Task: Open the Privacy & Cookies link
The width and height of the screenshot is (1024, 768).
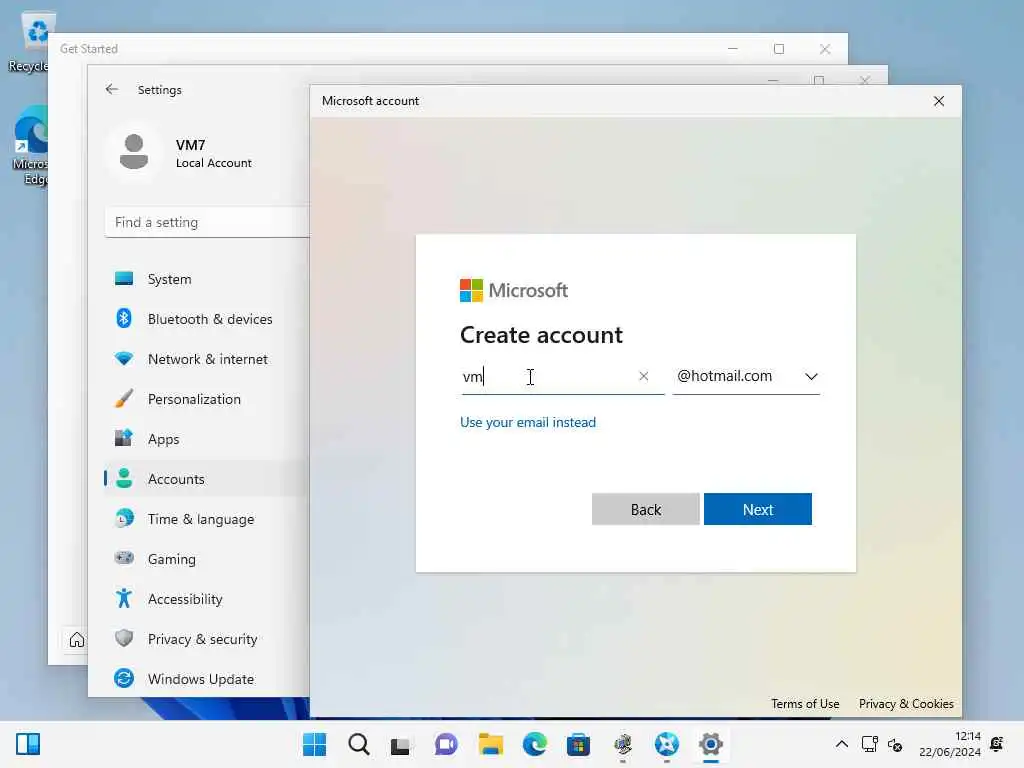Action: (x=906, y=703)
